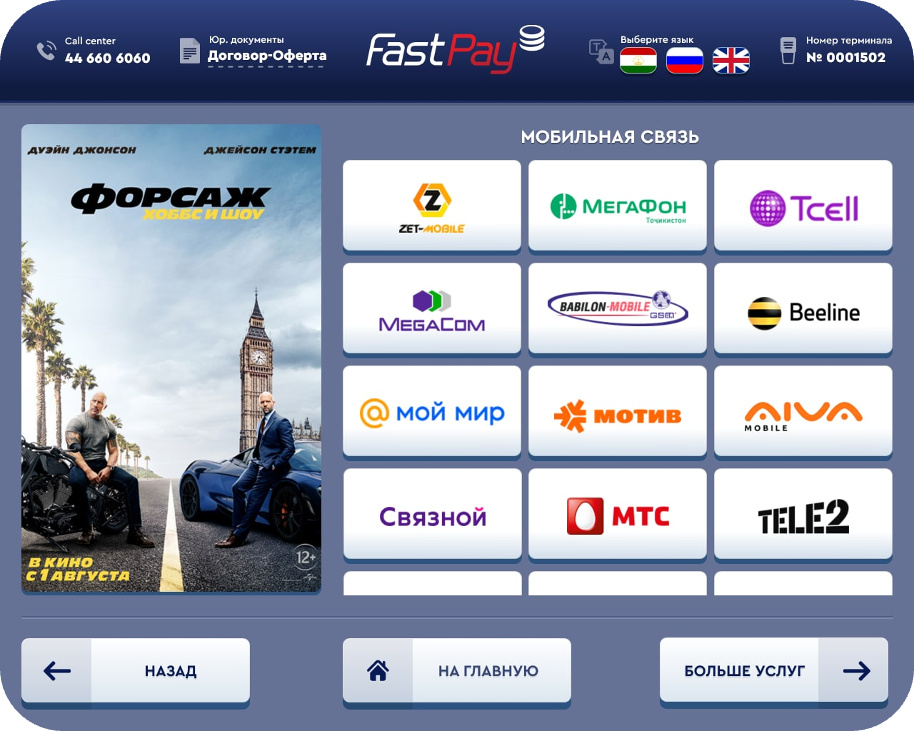
Task: Open the Договор-Оферта legal document link
Action: 267,56
